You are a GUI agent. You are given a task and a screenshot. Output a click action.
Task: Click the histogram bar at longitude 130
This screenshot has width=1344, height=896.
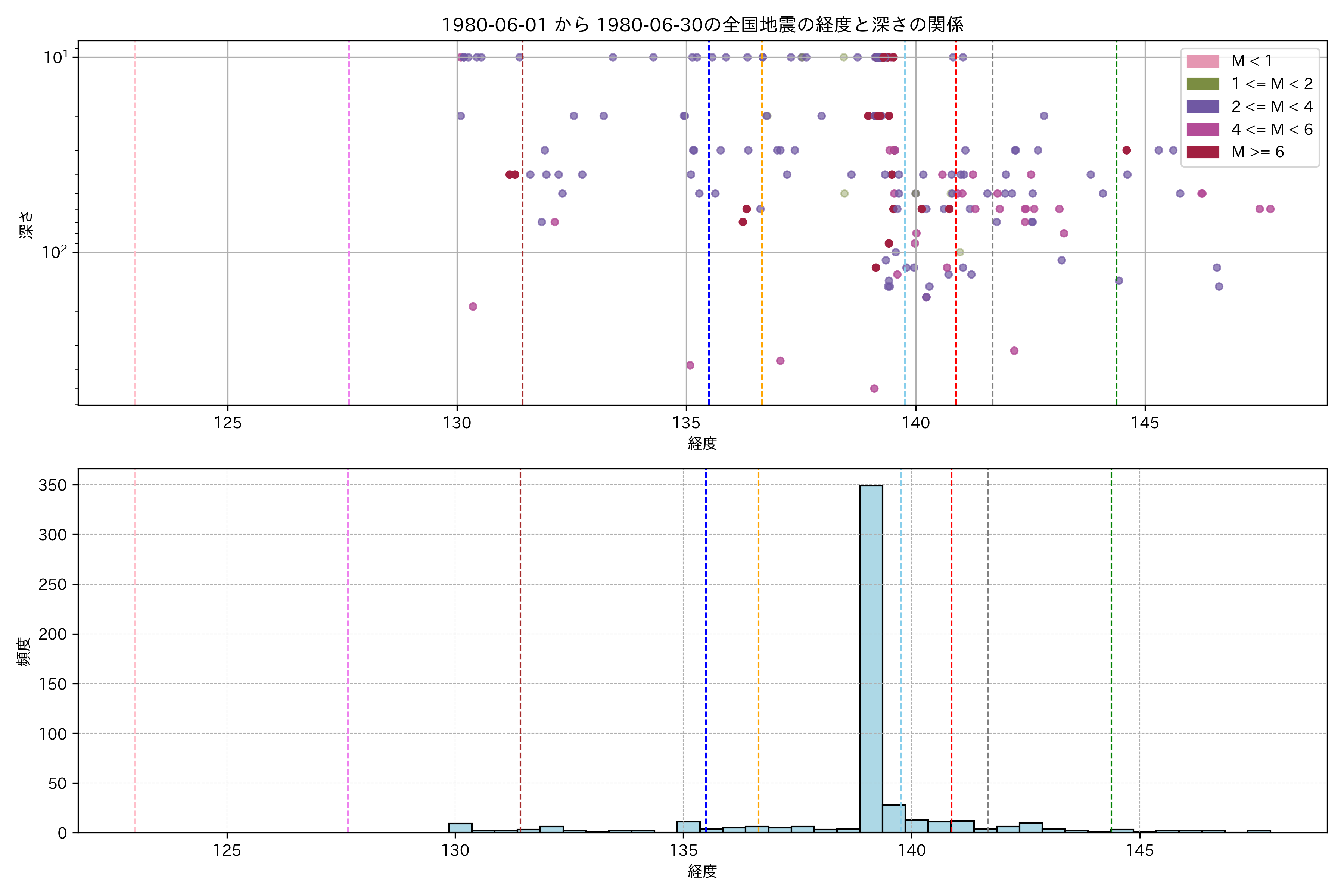pyautogui.click(x=460, y=828)
